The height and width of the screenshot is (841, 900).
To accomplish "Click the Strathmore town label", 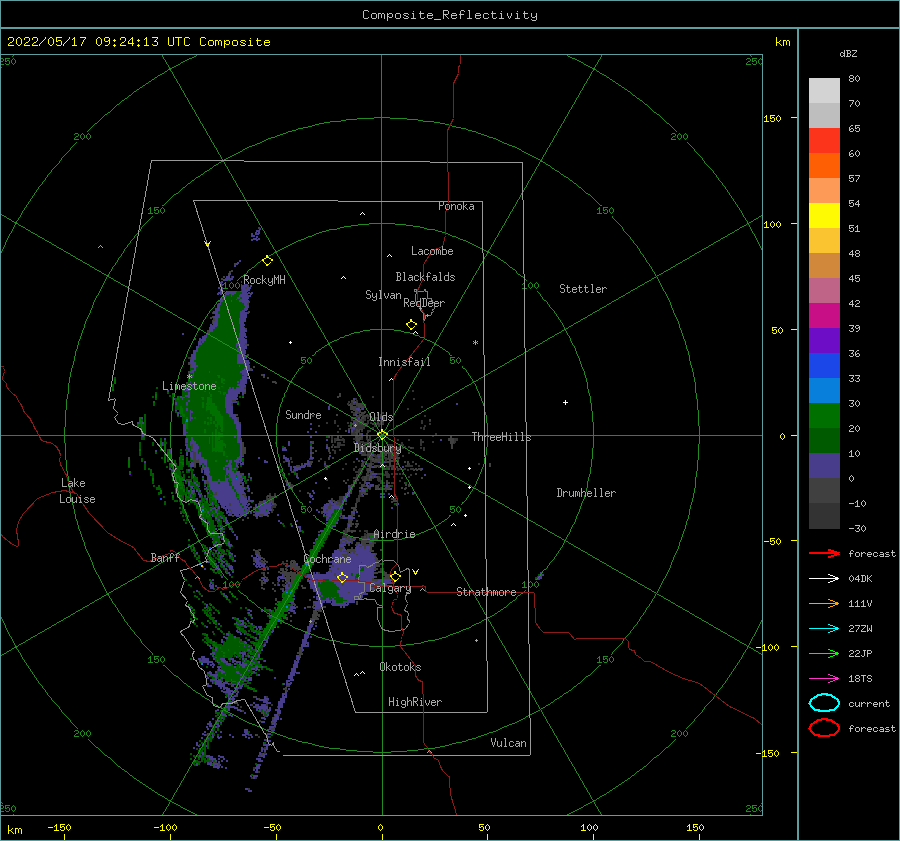I will (x=486, y=592).
